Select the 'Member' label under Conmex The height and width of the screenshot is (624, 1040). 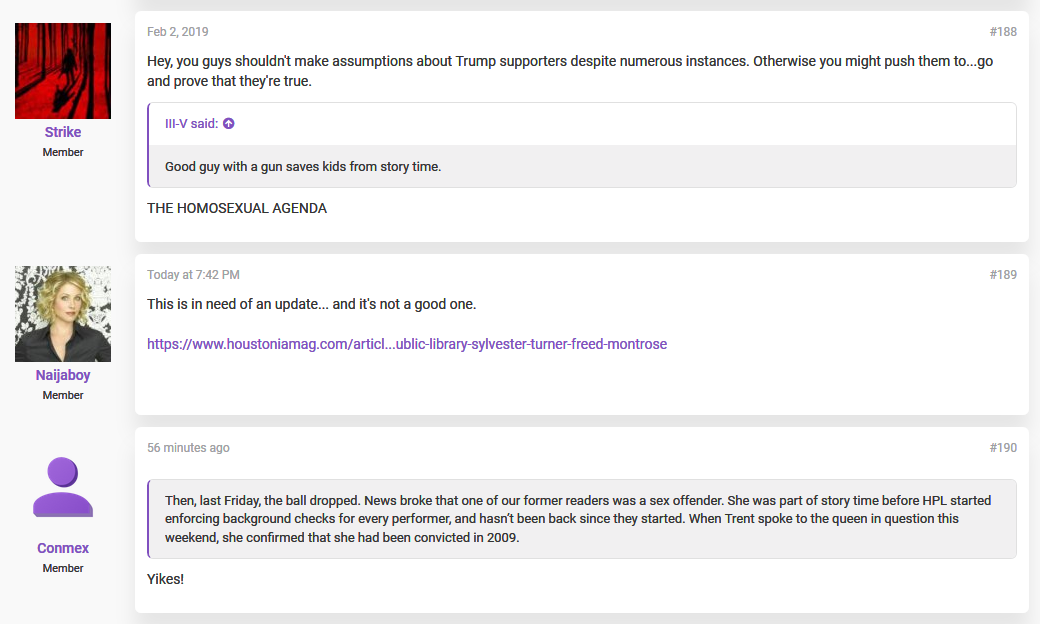pos(63,568)
